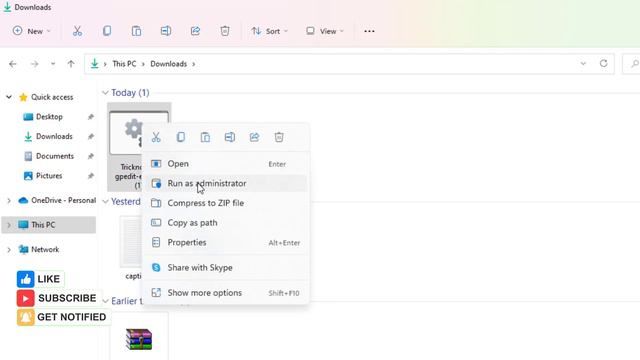640x360 pixels.
Task: Select Network in the sidebar
Action: click(45, 249)
